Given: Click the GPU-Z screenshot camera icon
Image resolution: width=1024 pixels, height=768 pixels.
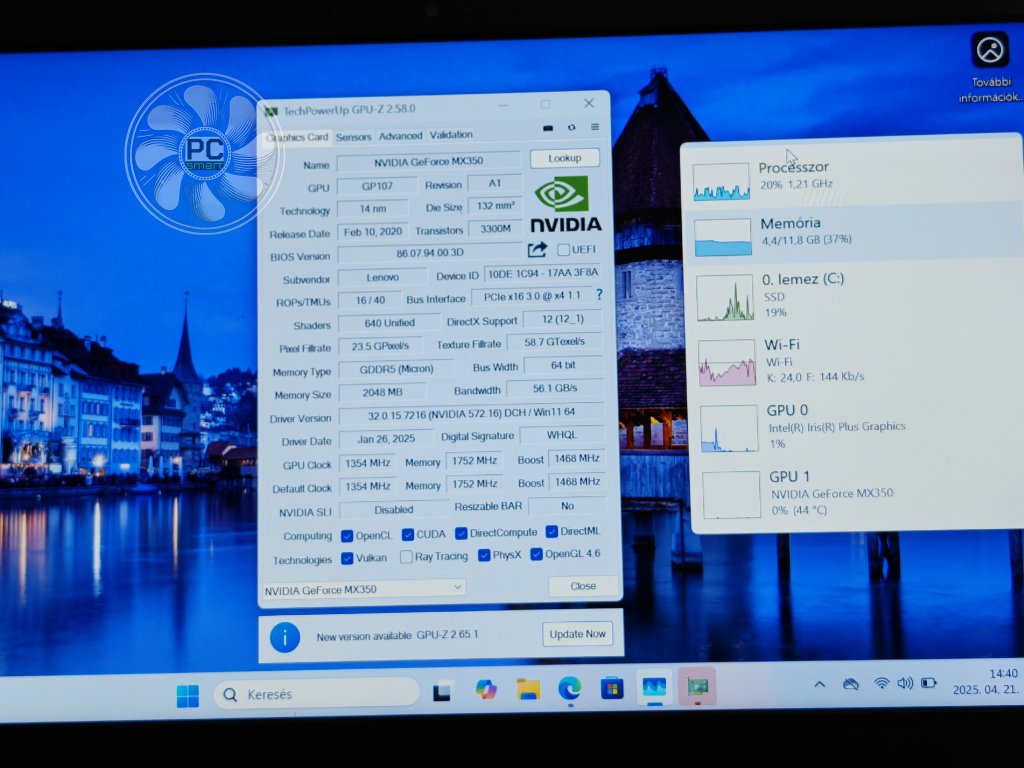Looking at the screenshot, I should (548, 128).
